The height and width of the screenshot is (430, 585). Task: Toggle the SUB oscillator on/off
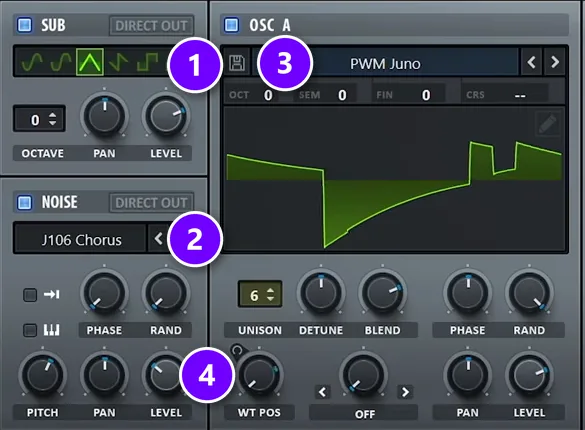[25, 25]
